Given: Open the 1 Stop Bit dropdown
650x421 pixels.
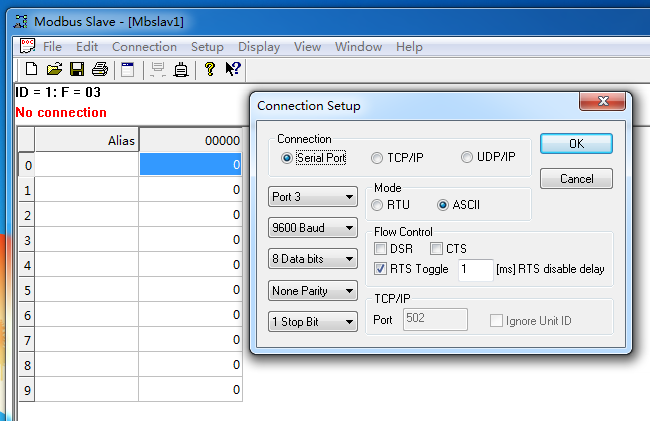Looking at the screenshot, I should point(313,322).
